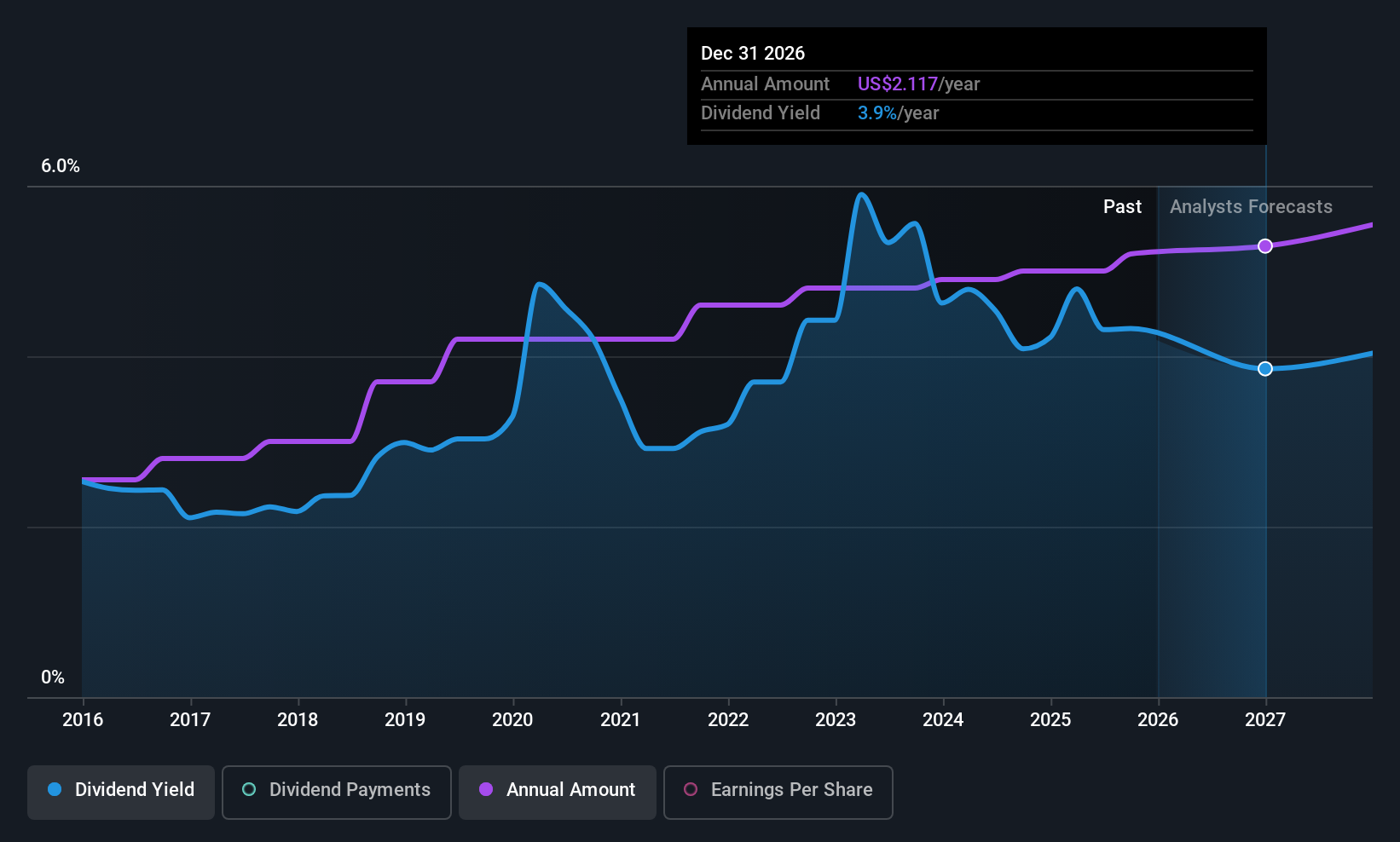The height and width of the screenshot is (842, 1400).
Task: Click the 2020 x-axis label
Action: tap(512, 720)
